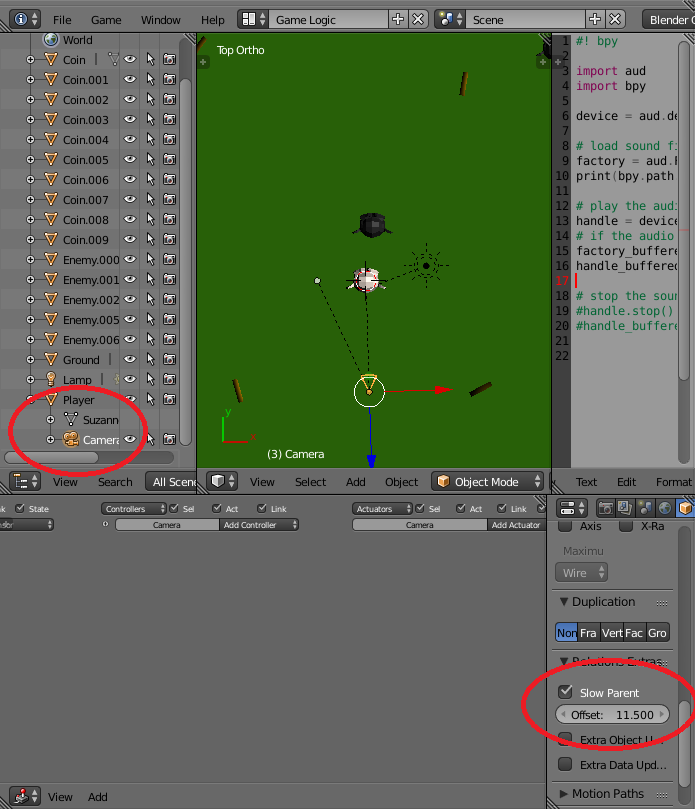Click the Add Actuator button
Screen dimensions: 695x809
click(516, 525)
